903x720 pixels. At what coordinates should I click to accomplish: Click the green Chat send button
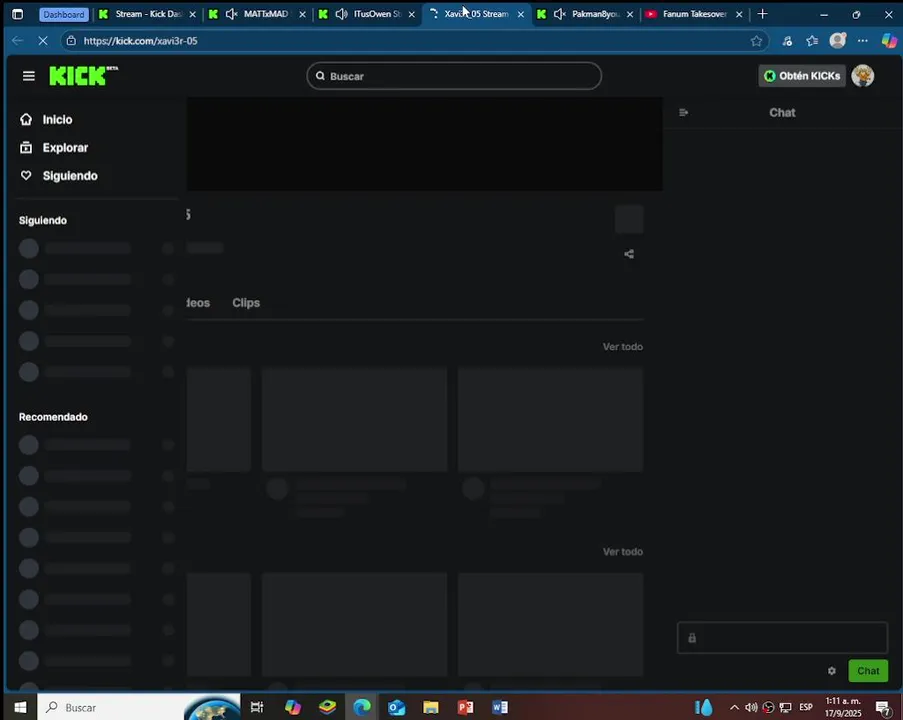pyautogui.click(x=868, y=671)
